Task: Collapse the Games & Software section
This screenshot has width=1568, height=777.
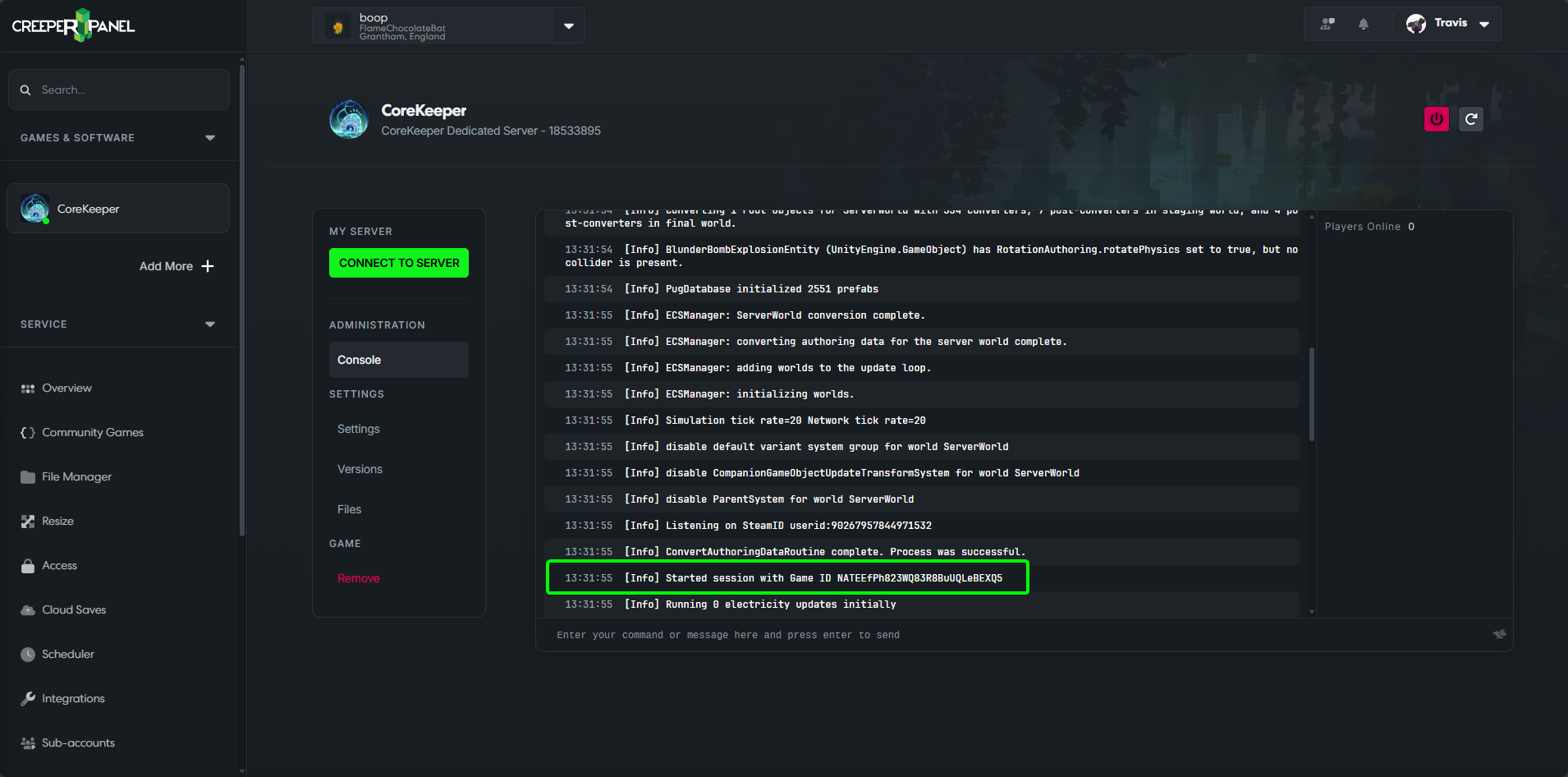Action: 210,138
